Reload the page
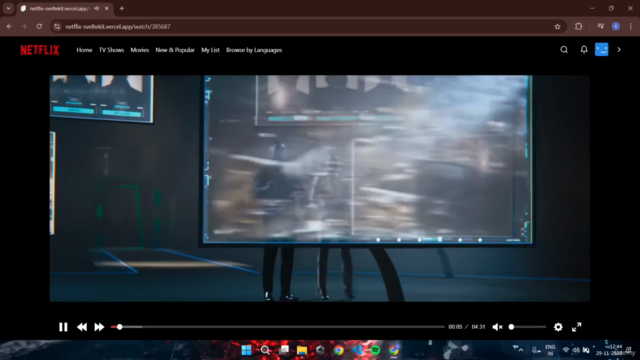Screen dimensions: 640x360 39,27
